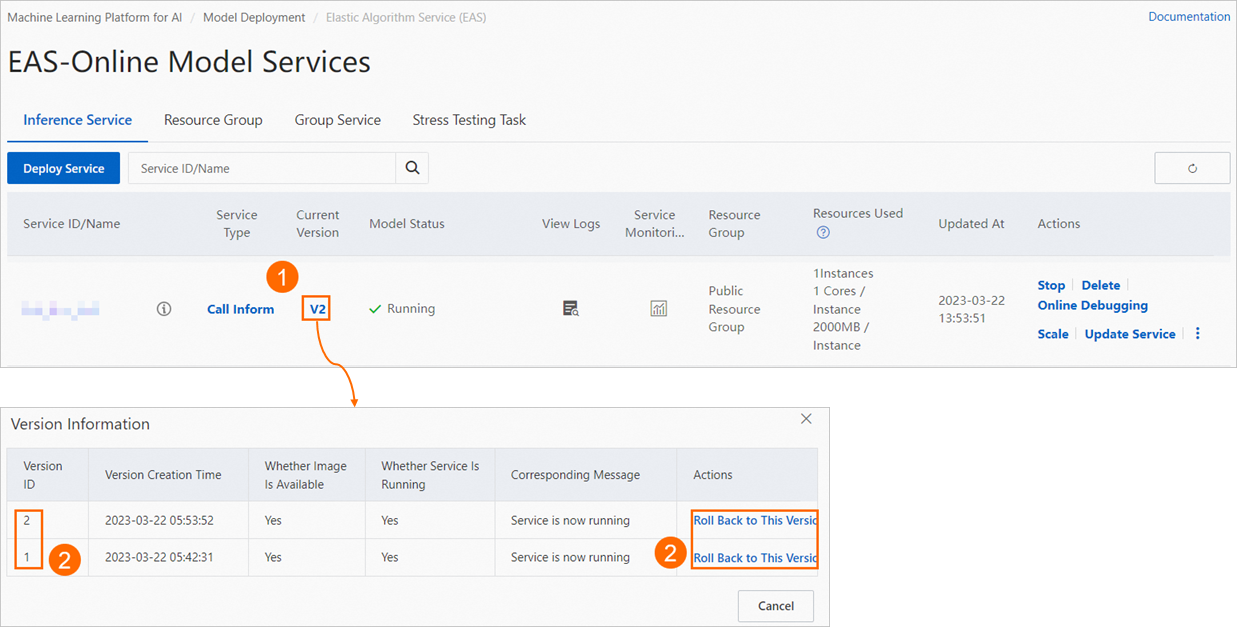Screen dimensions: 1237x627
Task: Click the green Running status check icon
Action: (x=374, y=308)
